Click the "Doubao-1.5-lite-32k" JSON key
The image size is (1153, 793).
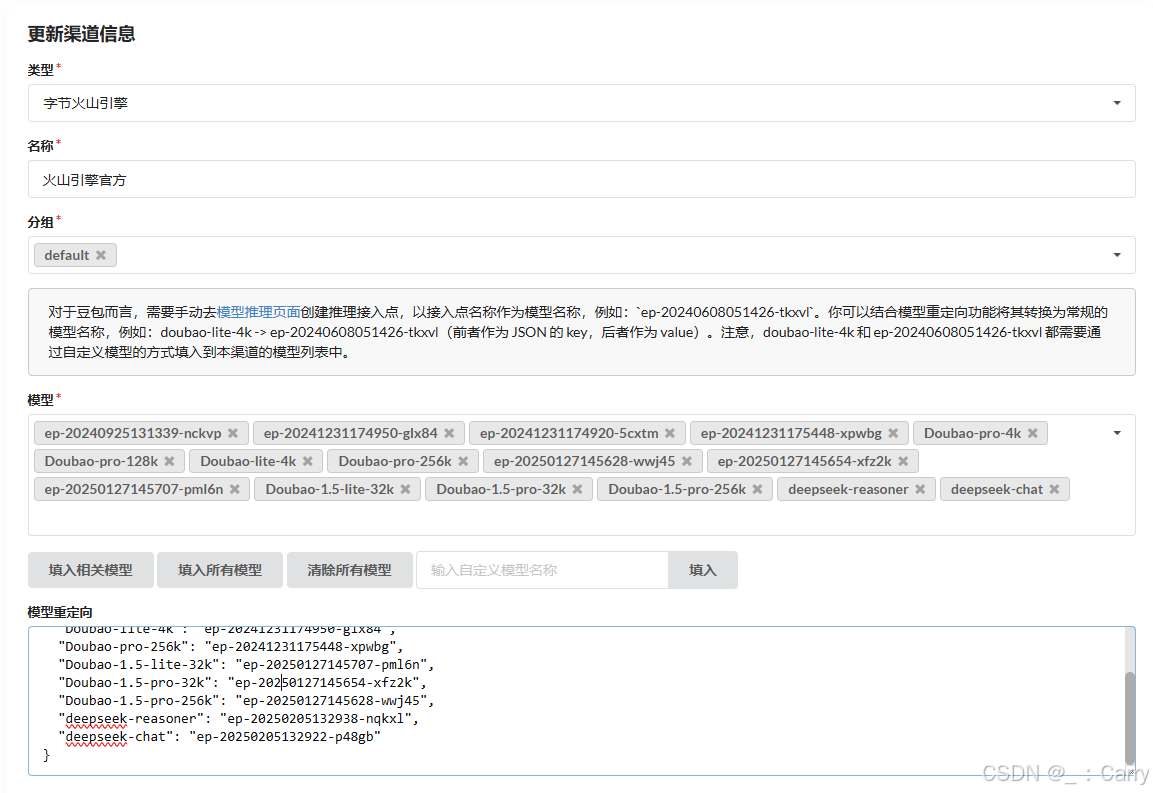(139, 664)
